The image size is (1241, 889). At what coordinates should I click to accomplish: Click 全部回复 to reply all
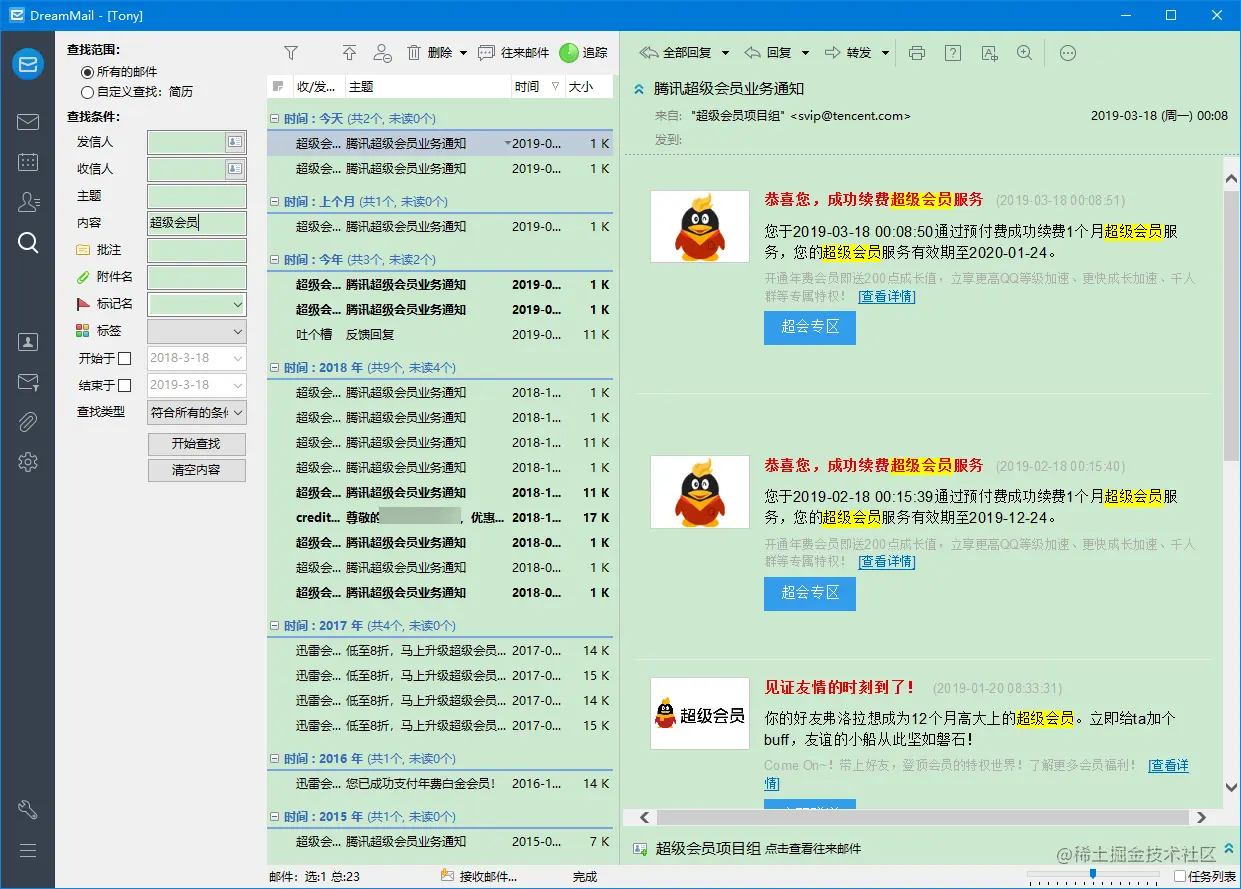pyautogui.click(x=676, y=53)
